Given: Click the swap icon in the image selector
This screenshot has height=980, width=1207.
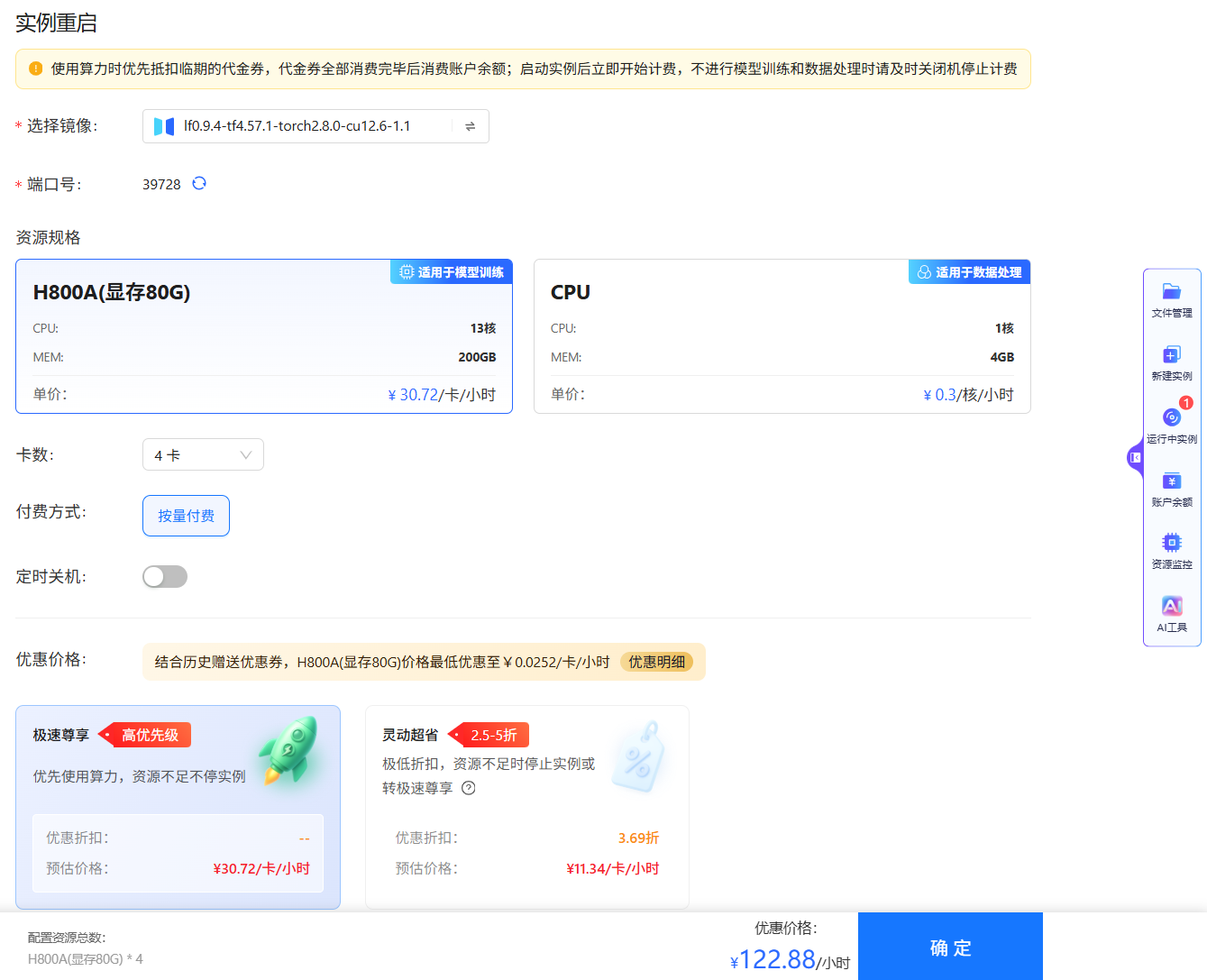Looking at the screenshot, I should tap(469, 126).
